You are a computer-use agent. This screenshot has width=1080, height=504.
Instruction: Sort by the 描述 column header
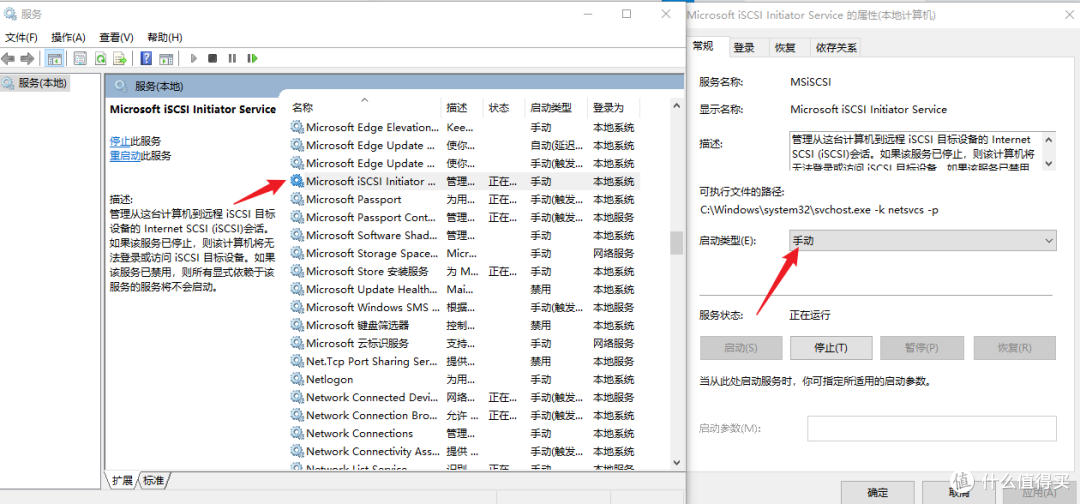[x=461, y=107]
